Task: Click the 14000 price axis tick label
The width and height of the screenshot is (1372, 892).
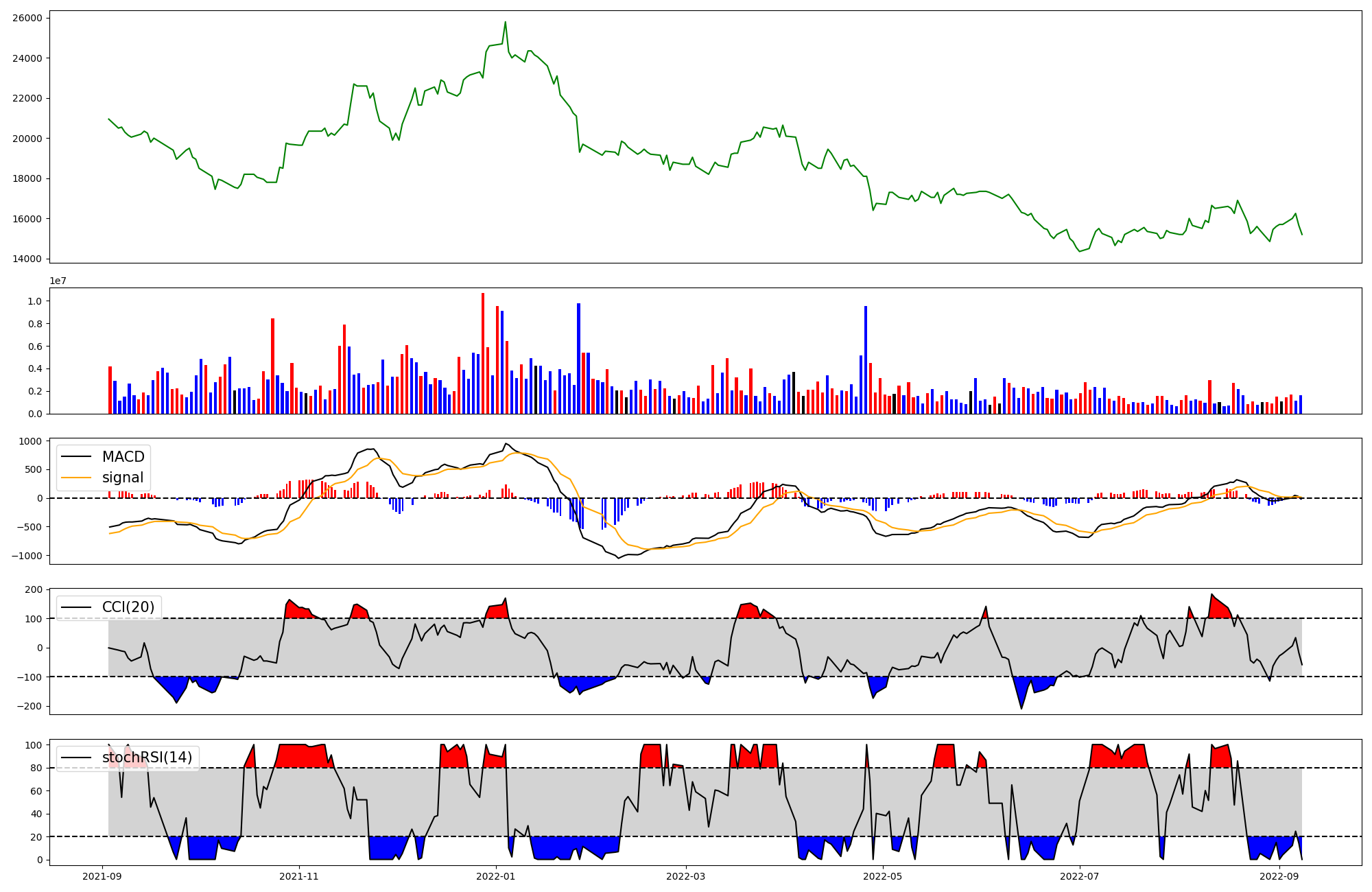Action: pyautogui.click(x=27, y=259)
